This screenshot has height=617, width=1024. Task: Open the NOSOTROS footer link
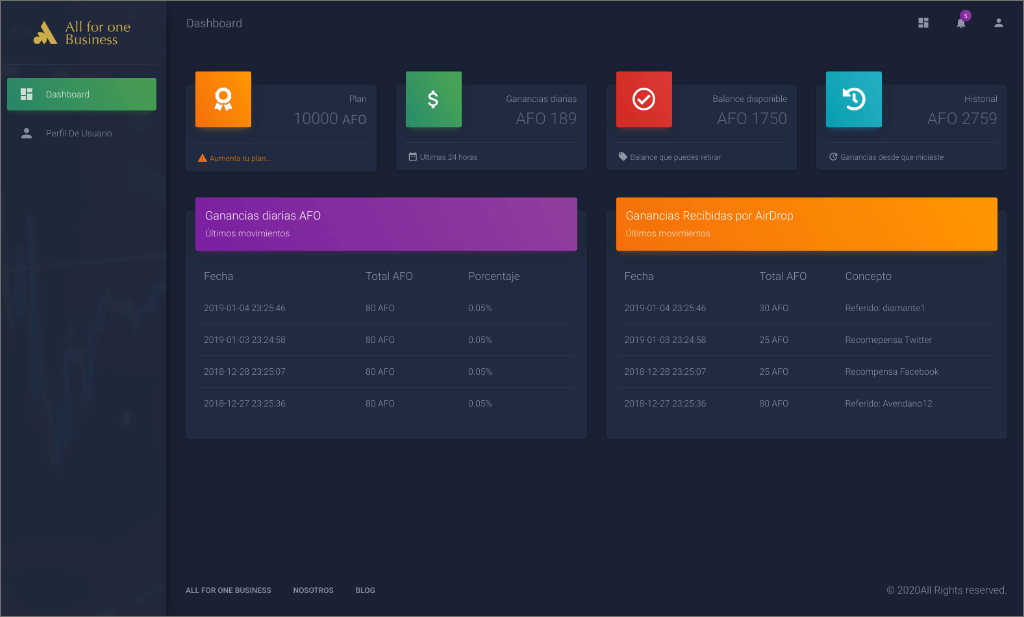click(313, 590)
